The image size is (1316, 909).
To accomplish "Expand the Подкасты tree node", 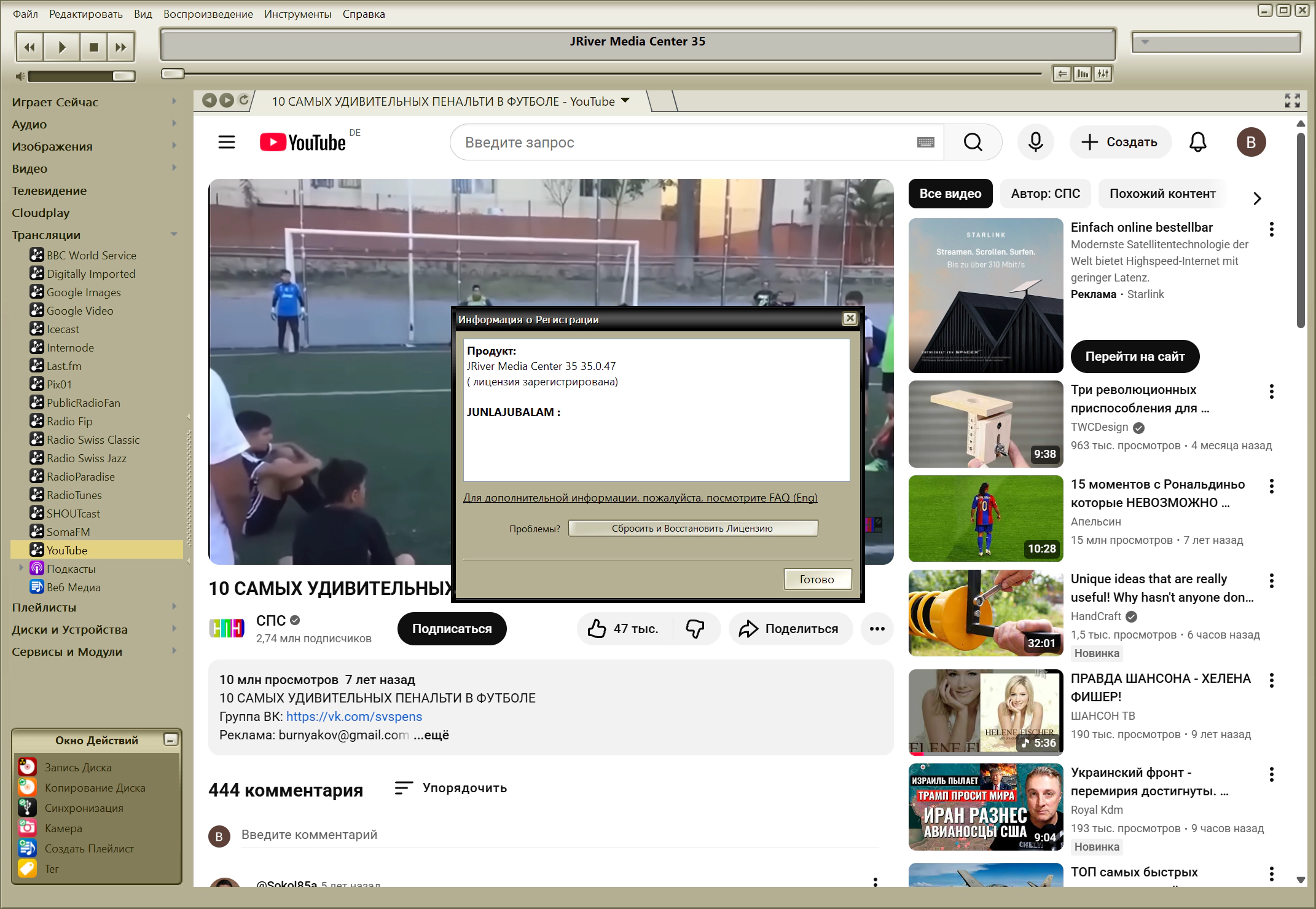I will click(22, 568).
